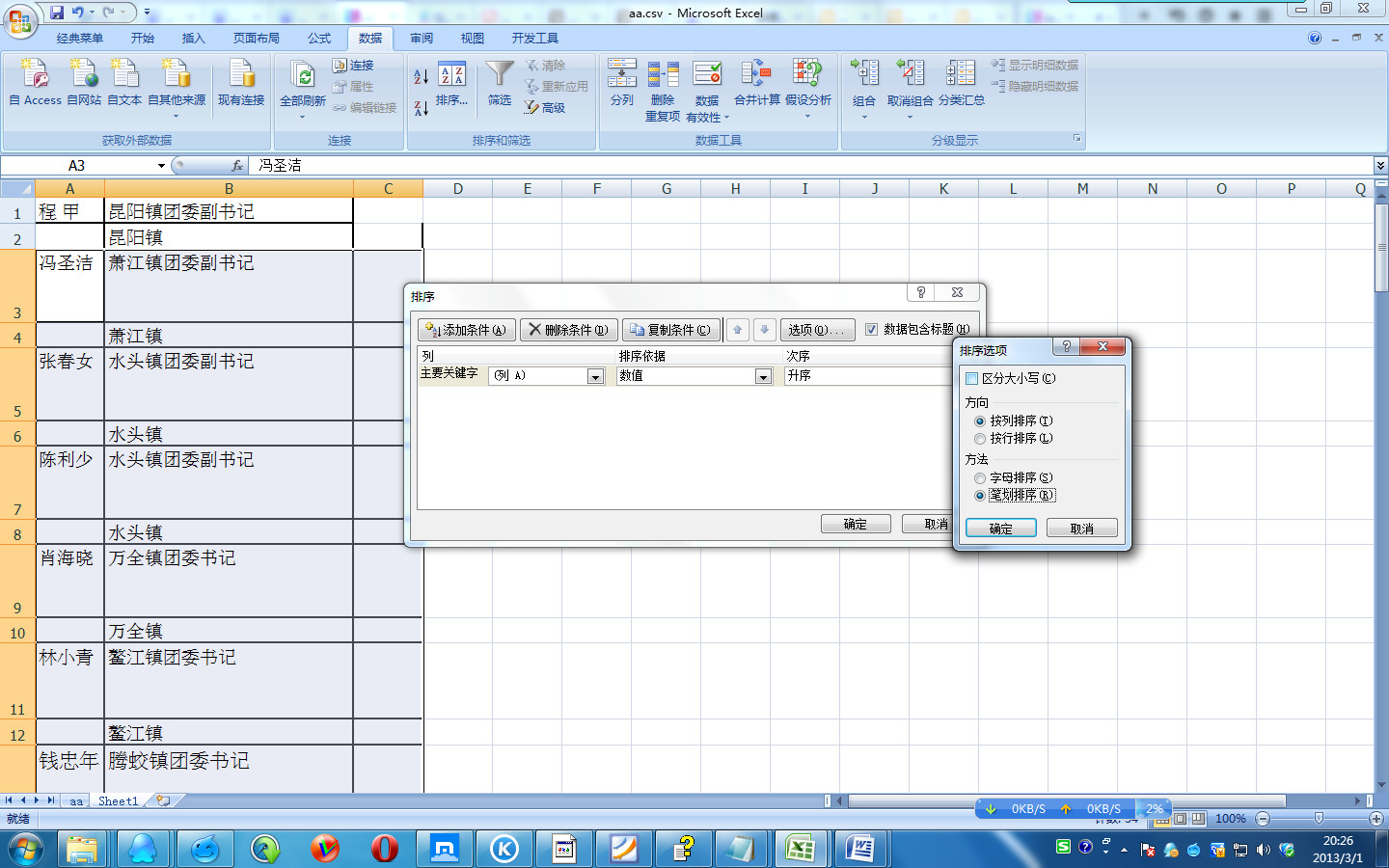Open 现有连接 existing connections
Screen dimensions: 1389x868
click(241, 75)
